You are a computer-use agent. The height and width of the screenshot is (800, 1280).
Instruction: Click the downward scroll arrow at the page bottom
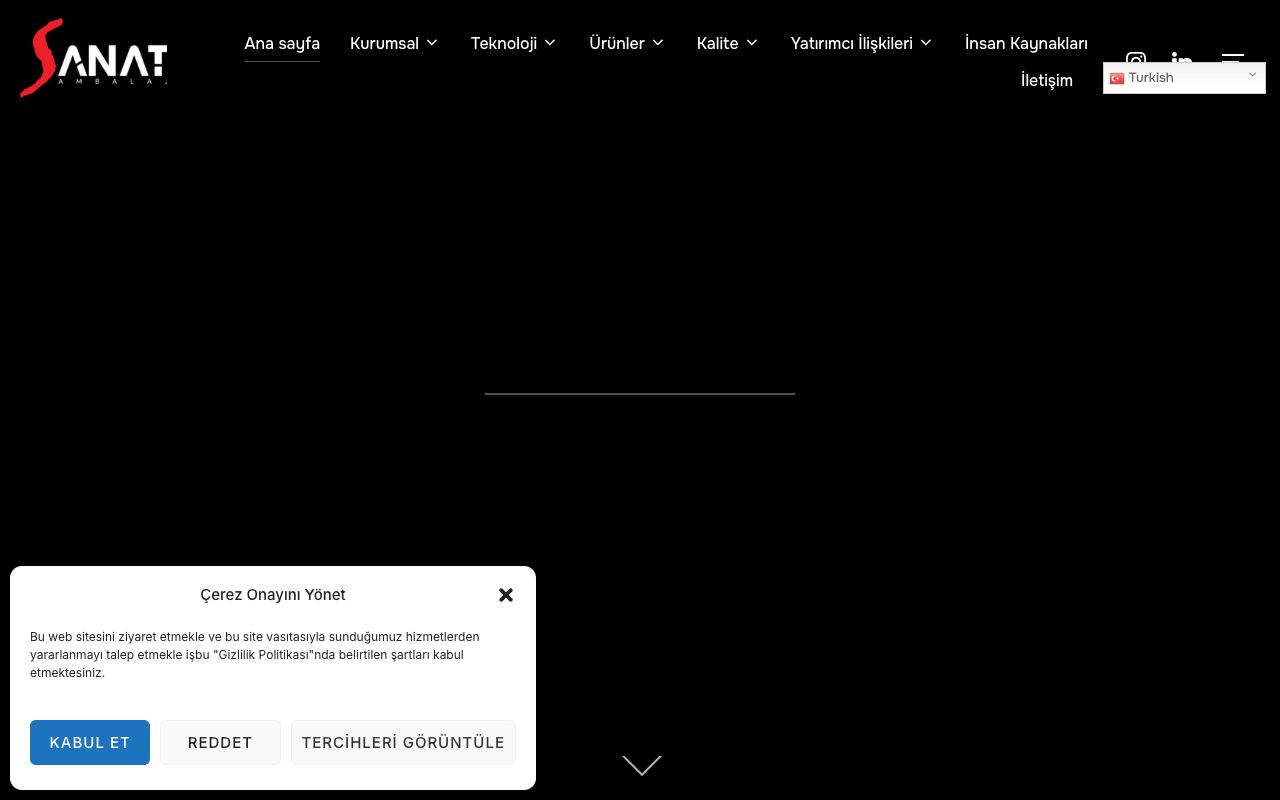(x=642, y=765)
